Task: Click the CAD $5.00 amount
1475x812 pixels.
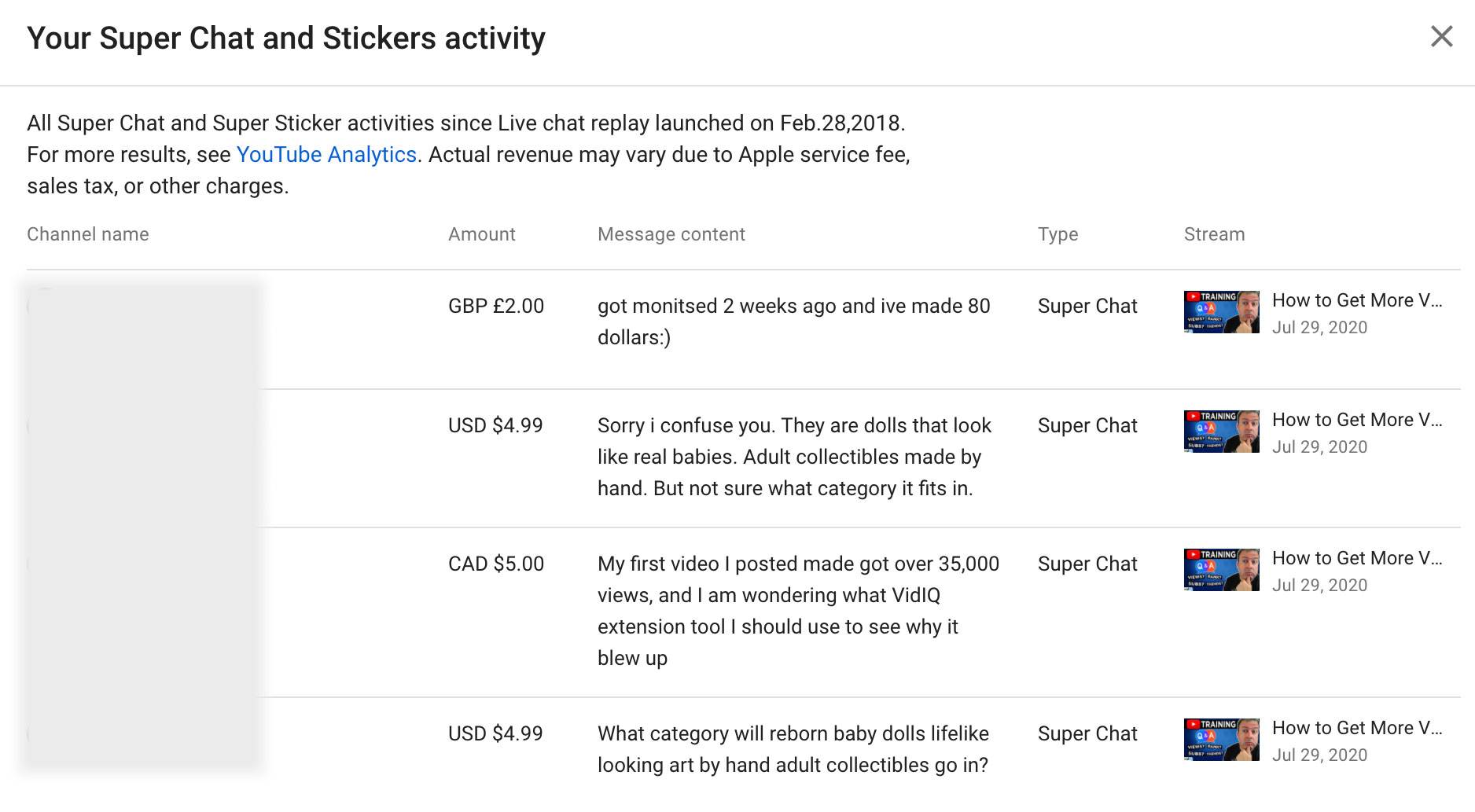Action: click(x=496, y=564)
